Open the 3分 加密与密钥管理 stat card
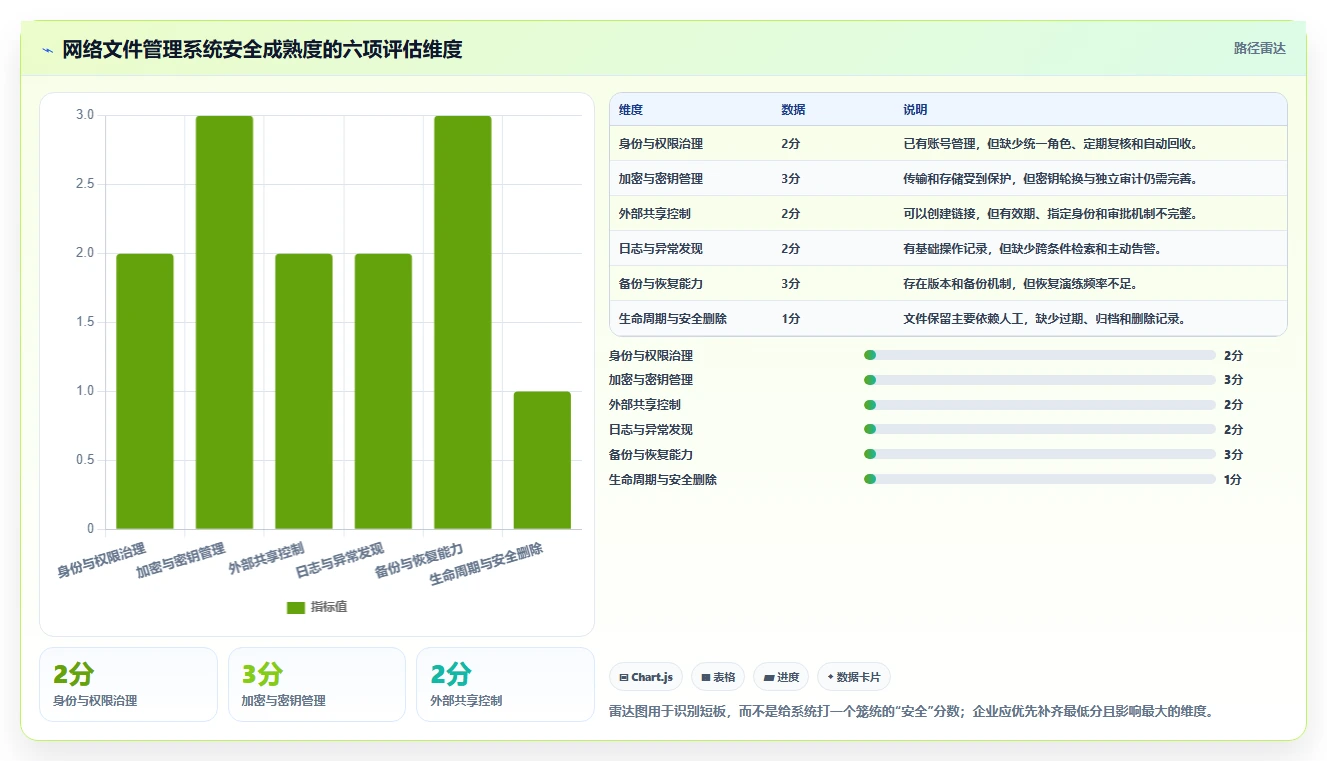Image resolution: width=1327 pixels, height=761 pixels. click(317, 684)
